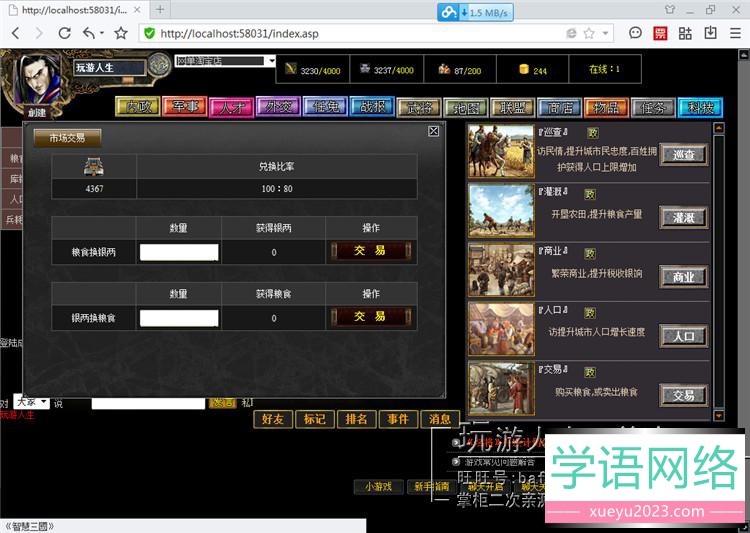Switch to the 军事 military tab
The width and height of the screenshot is (750, 533).
[185, 107]
